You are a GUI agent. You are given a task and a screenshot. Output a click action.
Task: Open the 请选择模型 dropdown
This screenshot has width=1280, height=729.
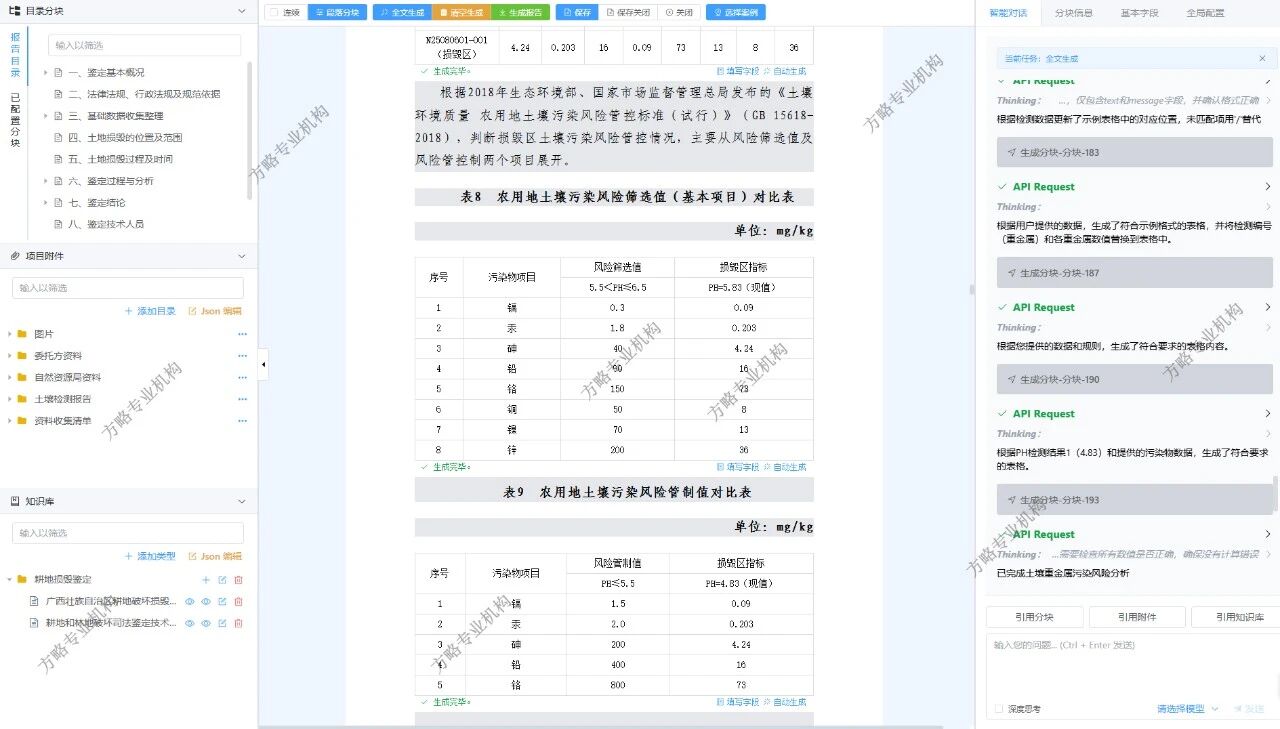(1187, 709)
